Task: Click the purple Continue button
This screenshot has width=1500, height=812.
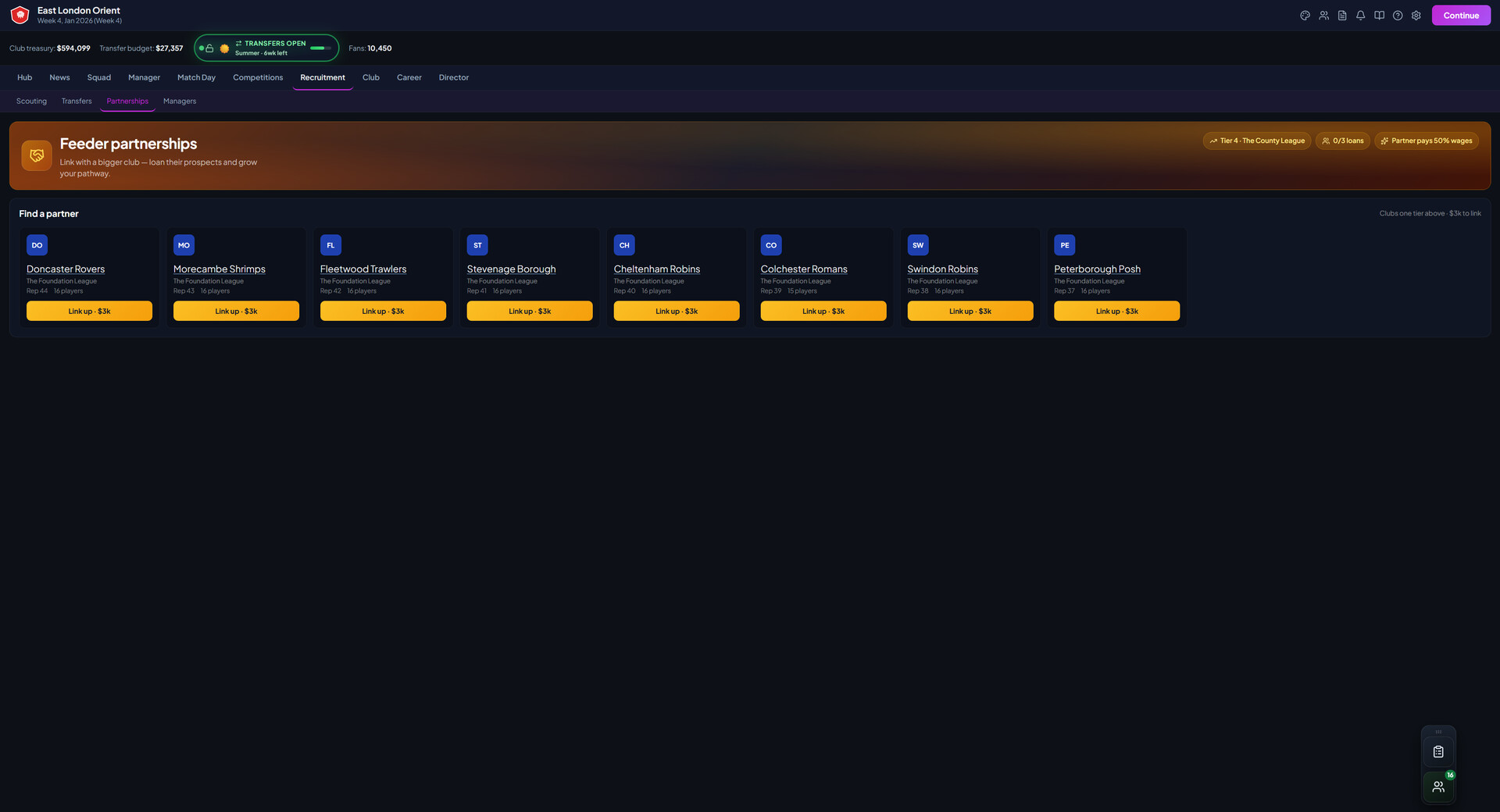Action: pyautogui.click(x=1461, y=16)
